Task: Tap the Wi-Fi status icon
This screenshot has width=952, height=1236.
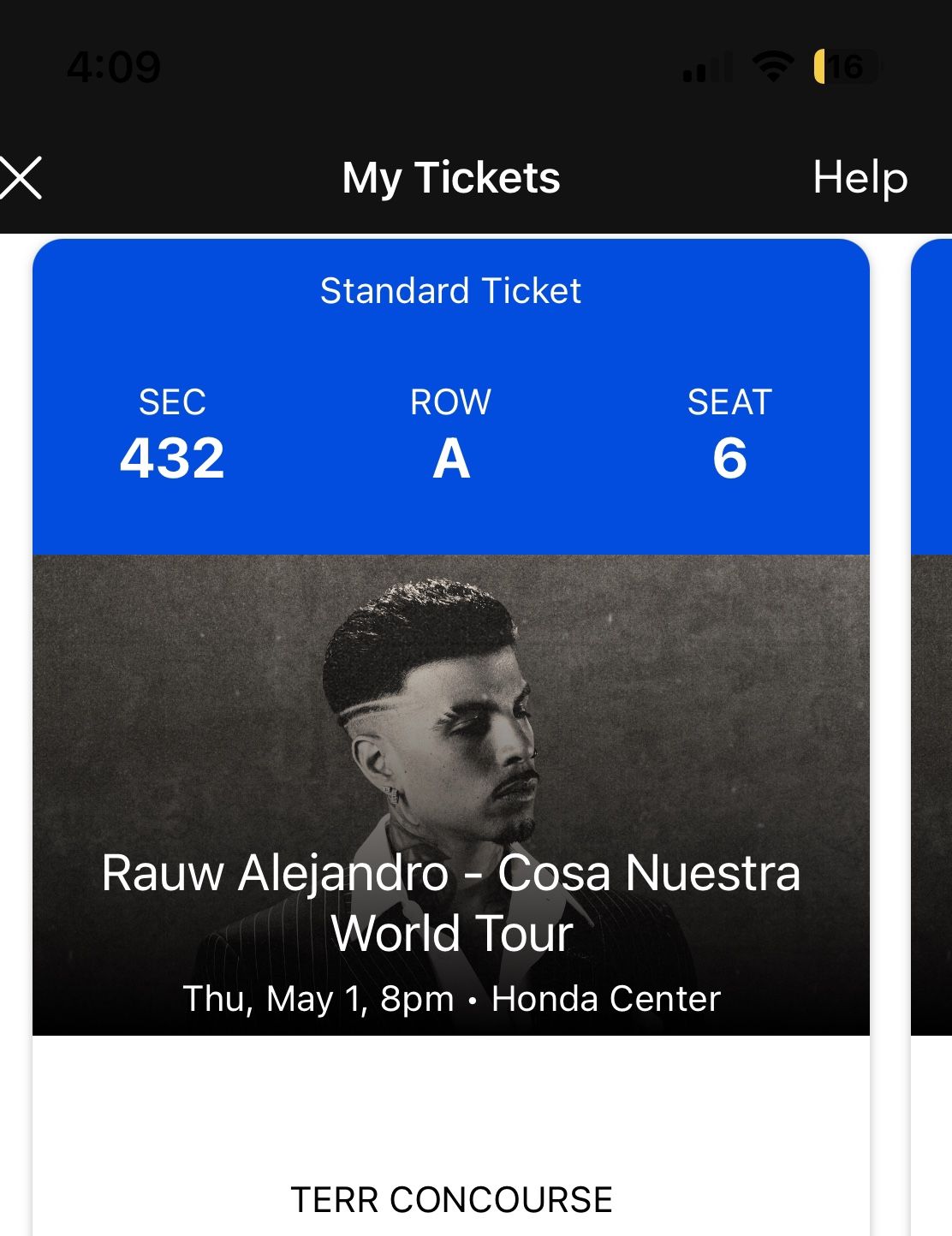Action: point(772,66)
